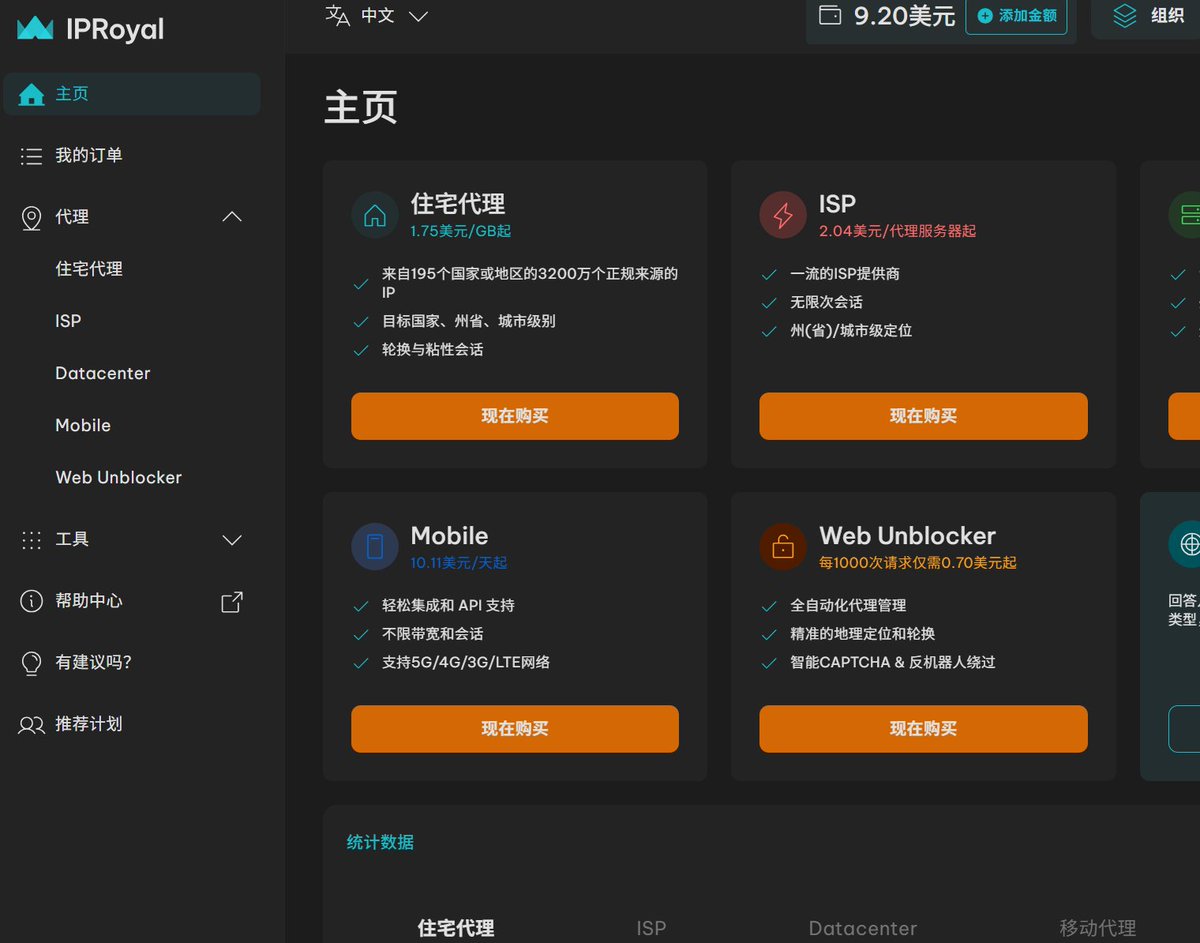Click the 住宅代理 card title
This screenshot has height=943, width=1200.
tap(458, 204)
